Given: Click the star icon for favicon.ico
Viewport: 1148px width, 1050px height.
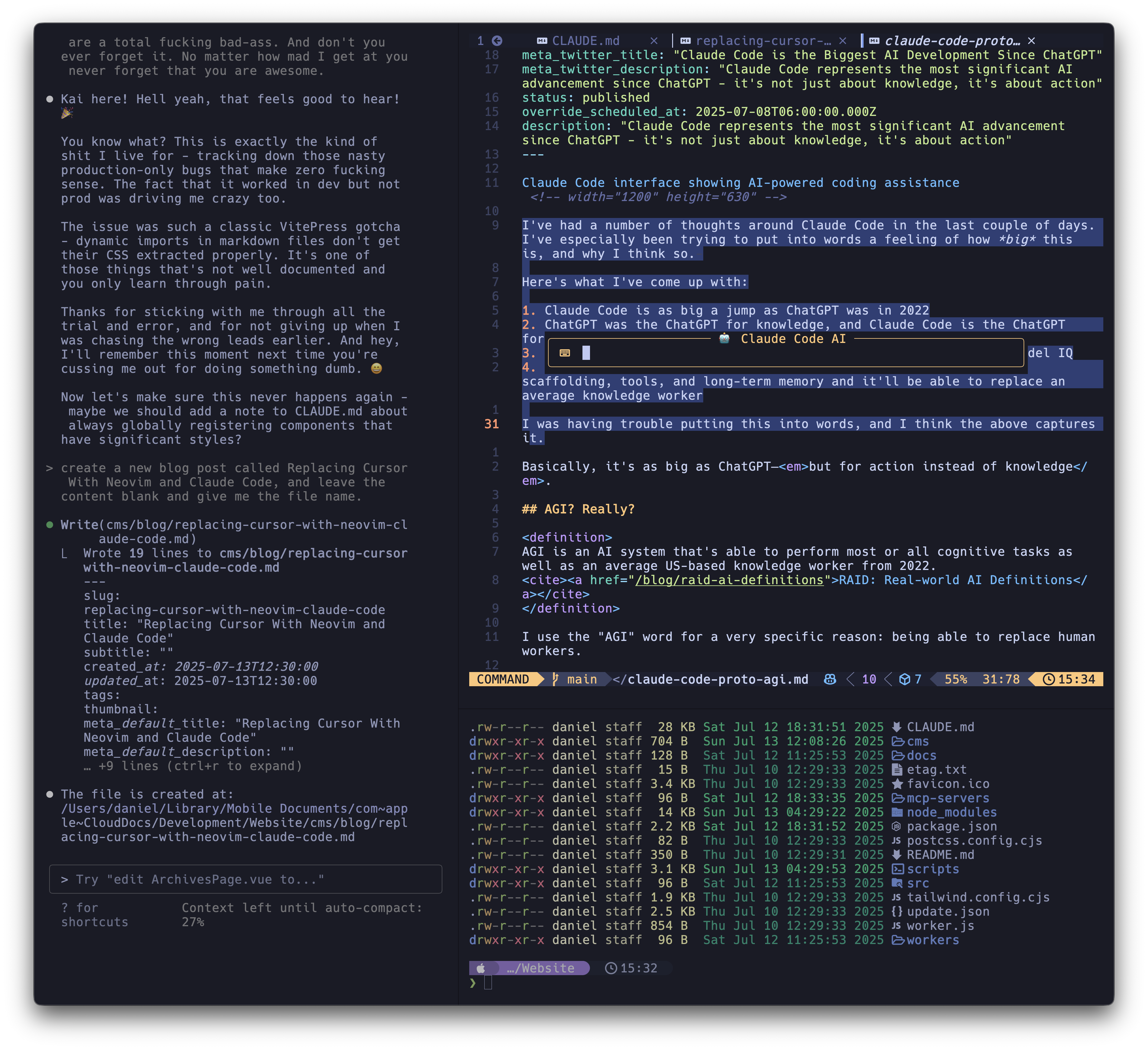Looking at the screenshot, I should tap(897, 784).
